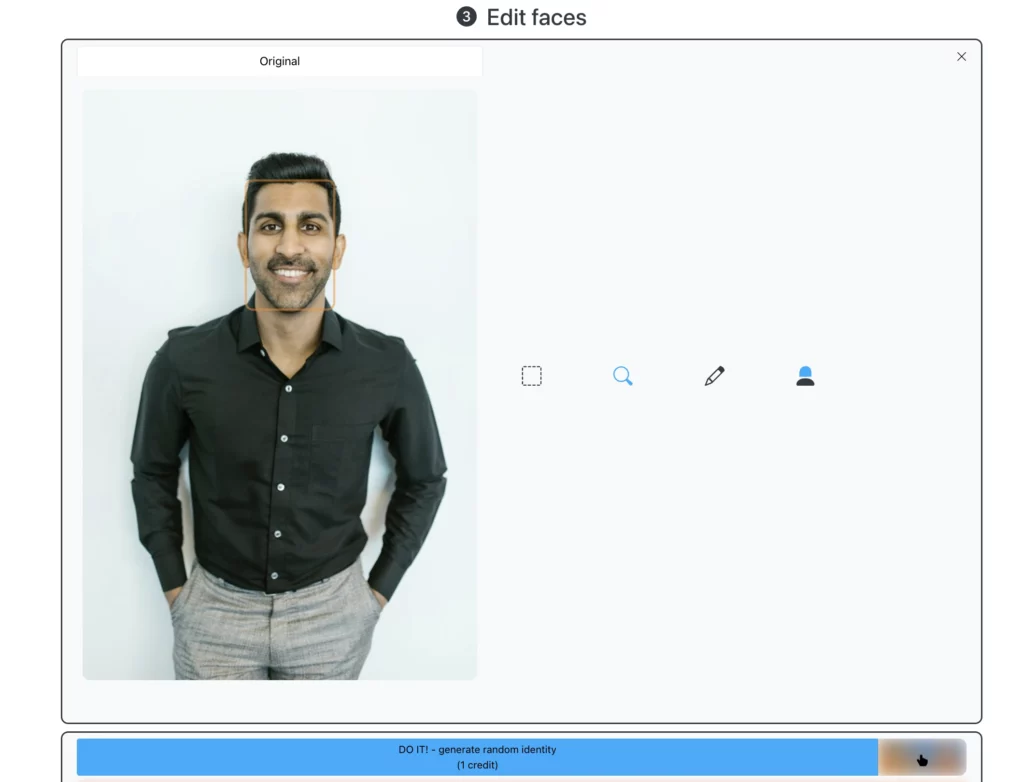The image size is (1024, 782).
Task: Click the Edit faces heading text
Action: coord(536,17)
